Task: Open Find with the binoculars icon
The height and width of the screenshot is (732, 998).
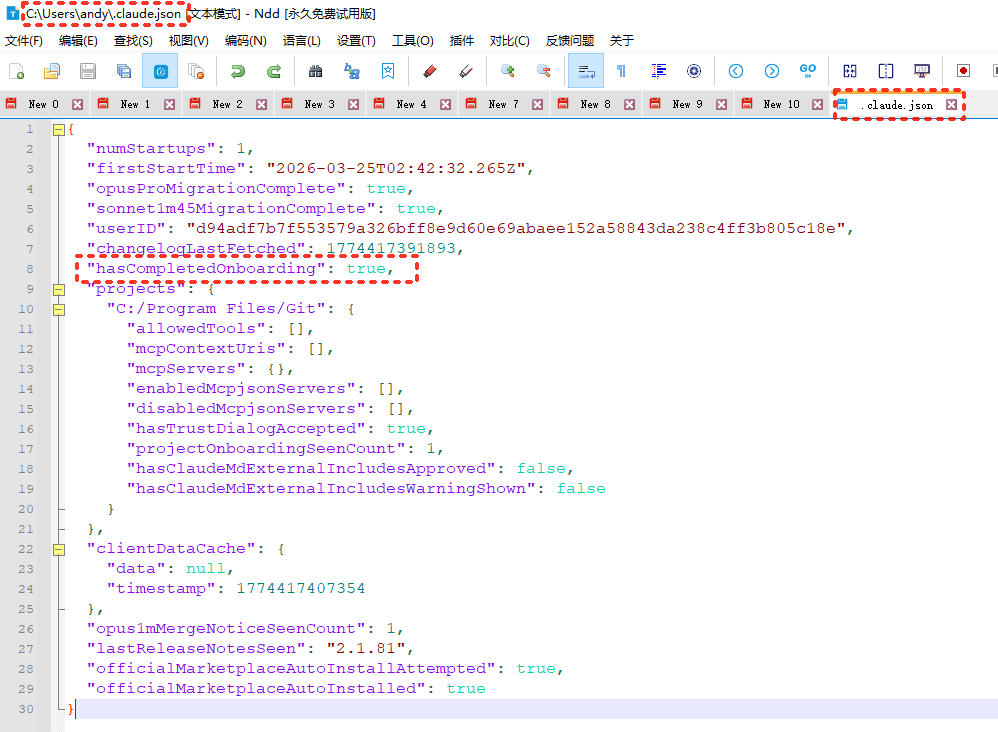Action: (315, 71)
